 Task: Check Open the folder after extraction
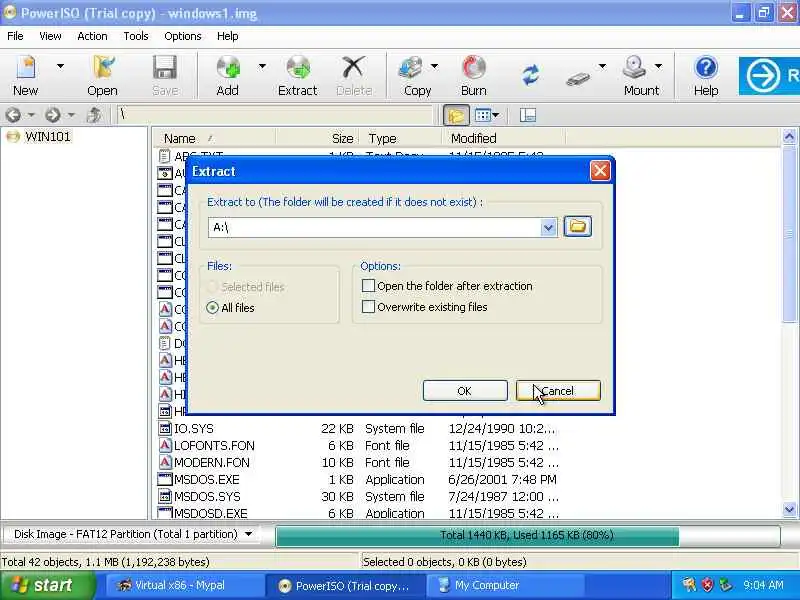click(x=368, y=286)
